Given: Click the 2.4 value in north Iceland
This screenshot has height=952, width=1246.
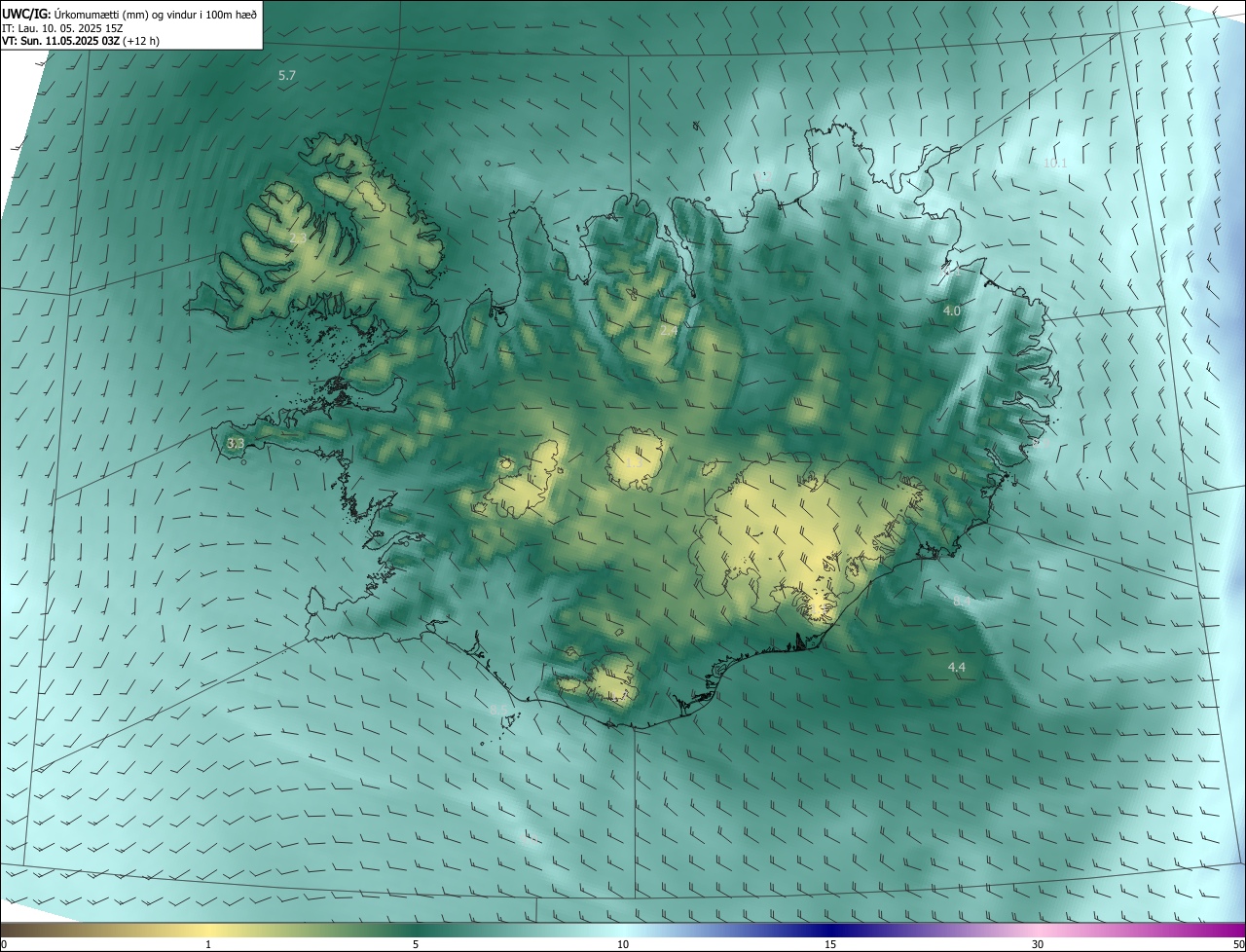Looking at the screenshot, I should click(x=668, y=331).
